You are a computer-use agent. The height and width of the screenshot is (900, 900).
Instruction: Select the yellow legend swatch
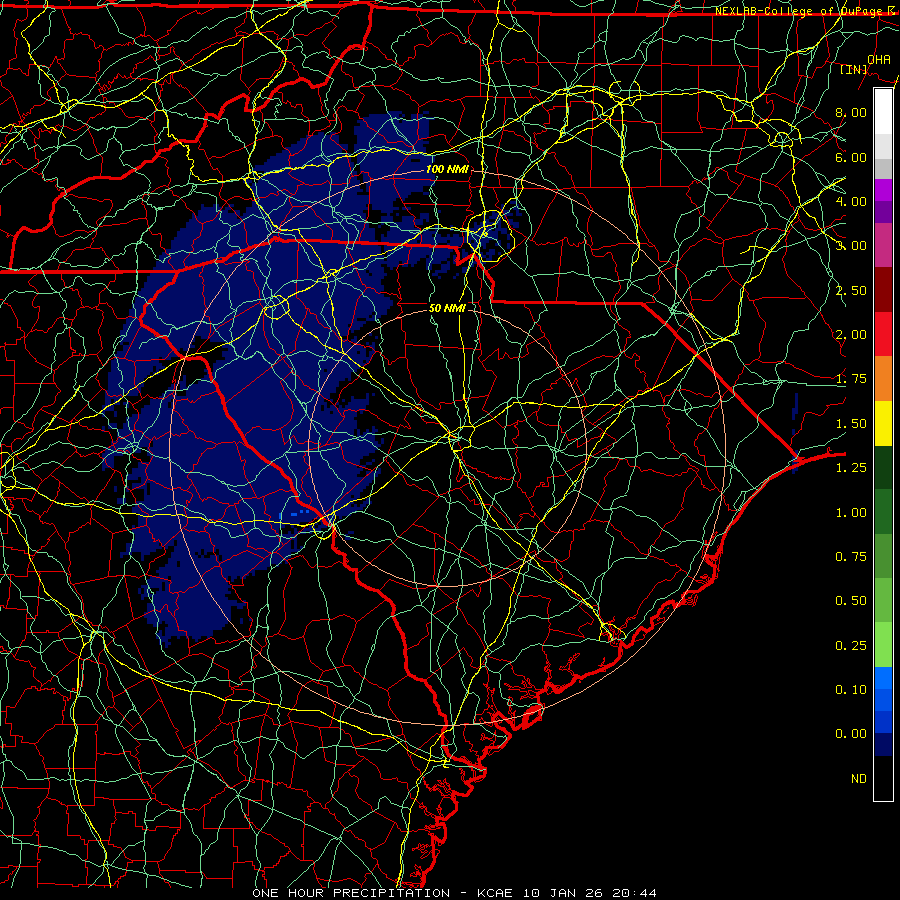coord(883,423)
